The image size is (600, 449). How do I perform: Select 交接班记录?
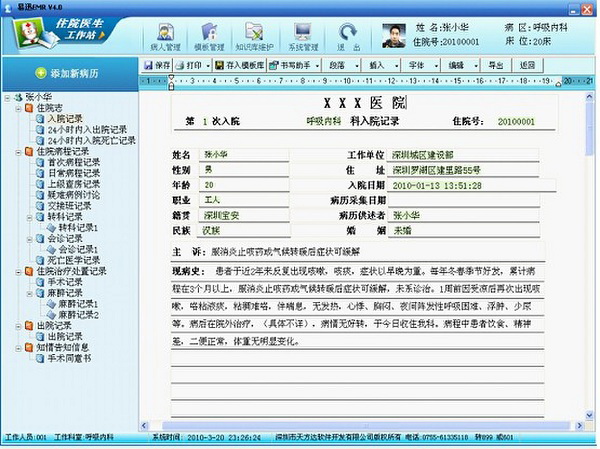tap(69, 206)
